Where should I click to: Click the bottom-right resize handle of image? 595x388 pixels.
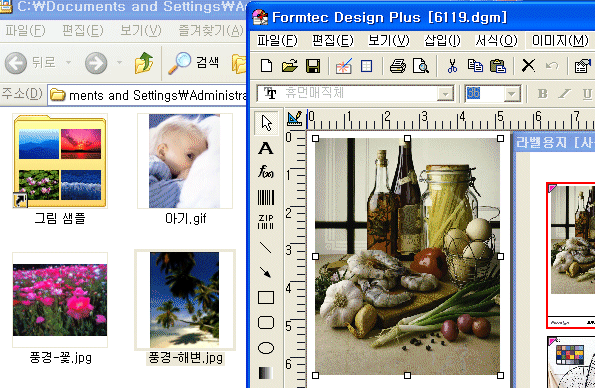[500, 375]
